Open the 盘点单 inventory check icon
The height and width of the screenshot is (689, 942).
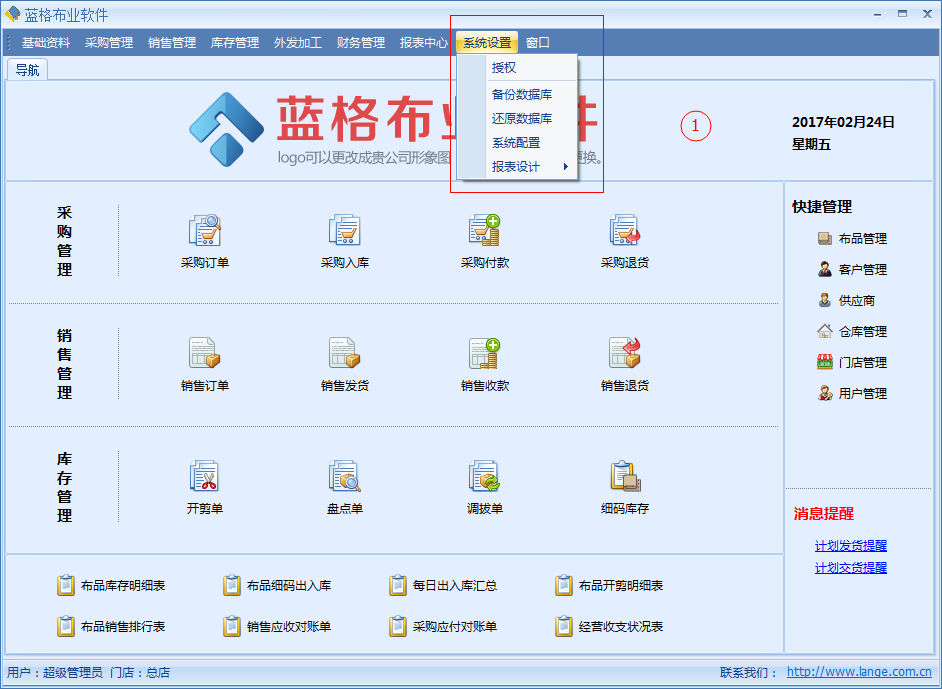pyautogui.click(x=345, y=477)
